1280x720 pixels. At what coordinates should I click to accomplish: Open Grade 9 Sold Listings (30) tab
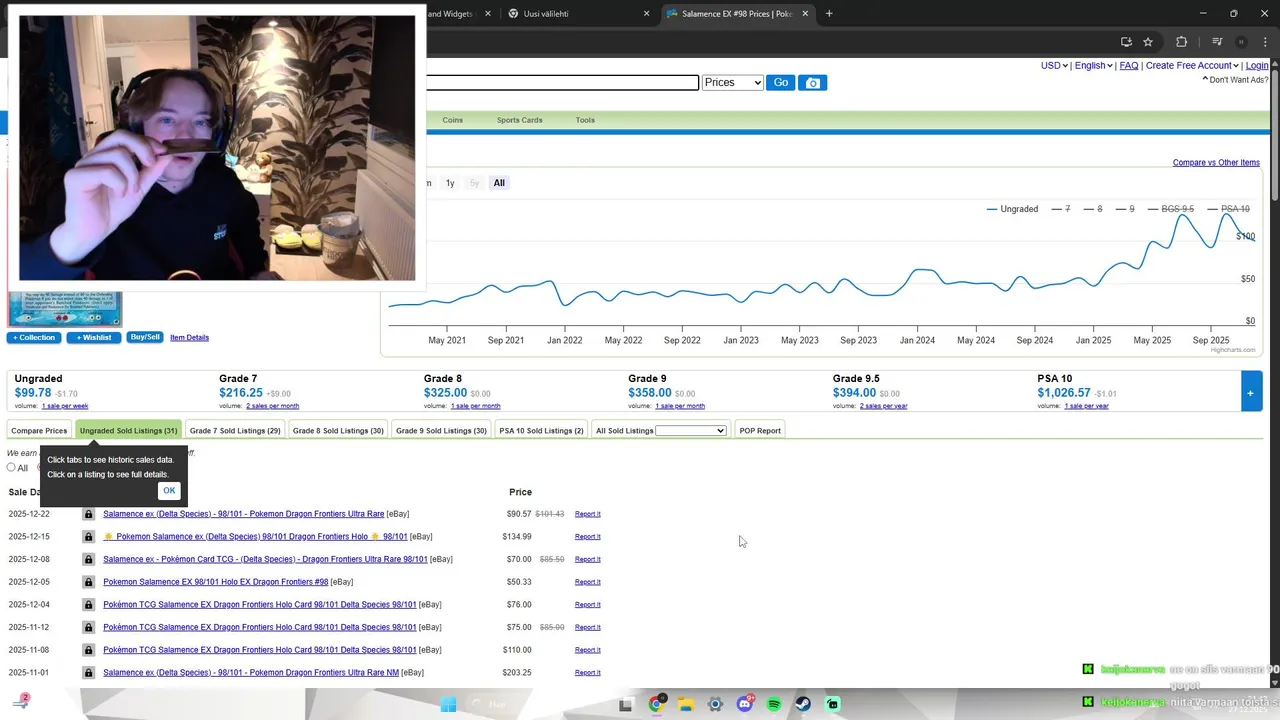[441, 431]
